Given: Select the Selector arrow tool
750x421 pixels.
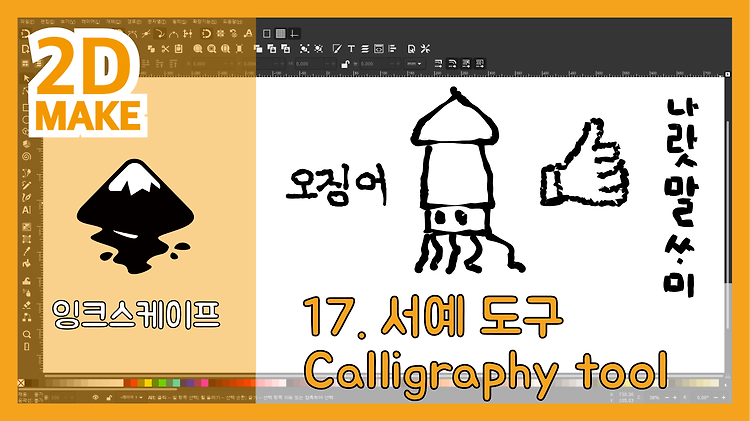Looking at the screenshot, I should click(26, 78).
